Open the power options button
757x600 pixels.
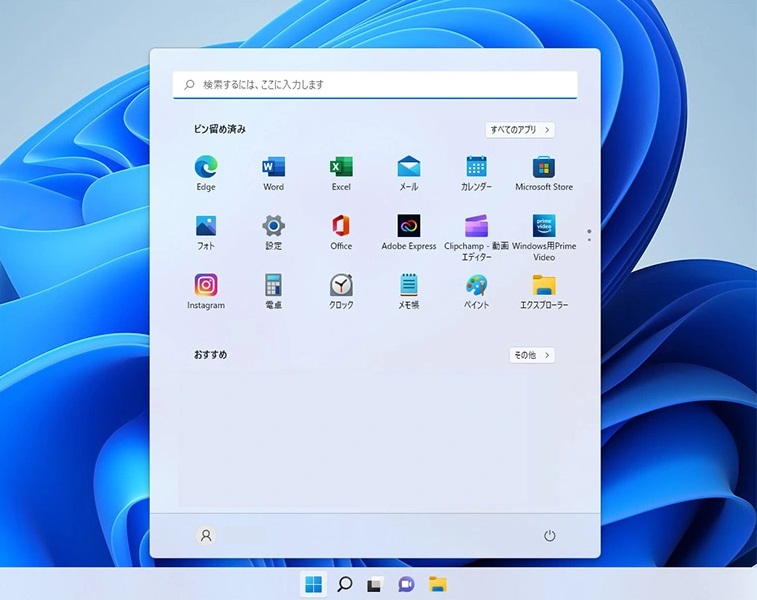pyautogui.click(x=549, y=535)
